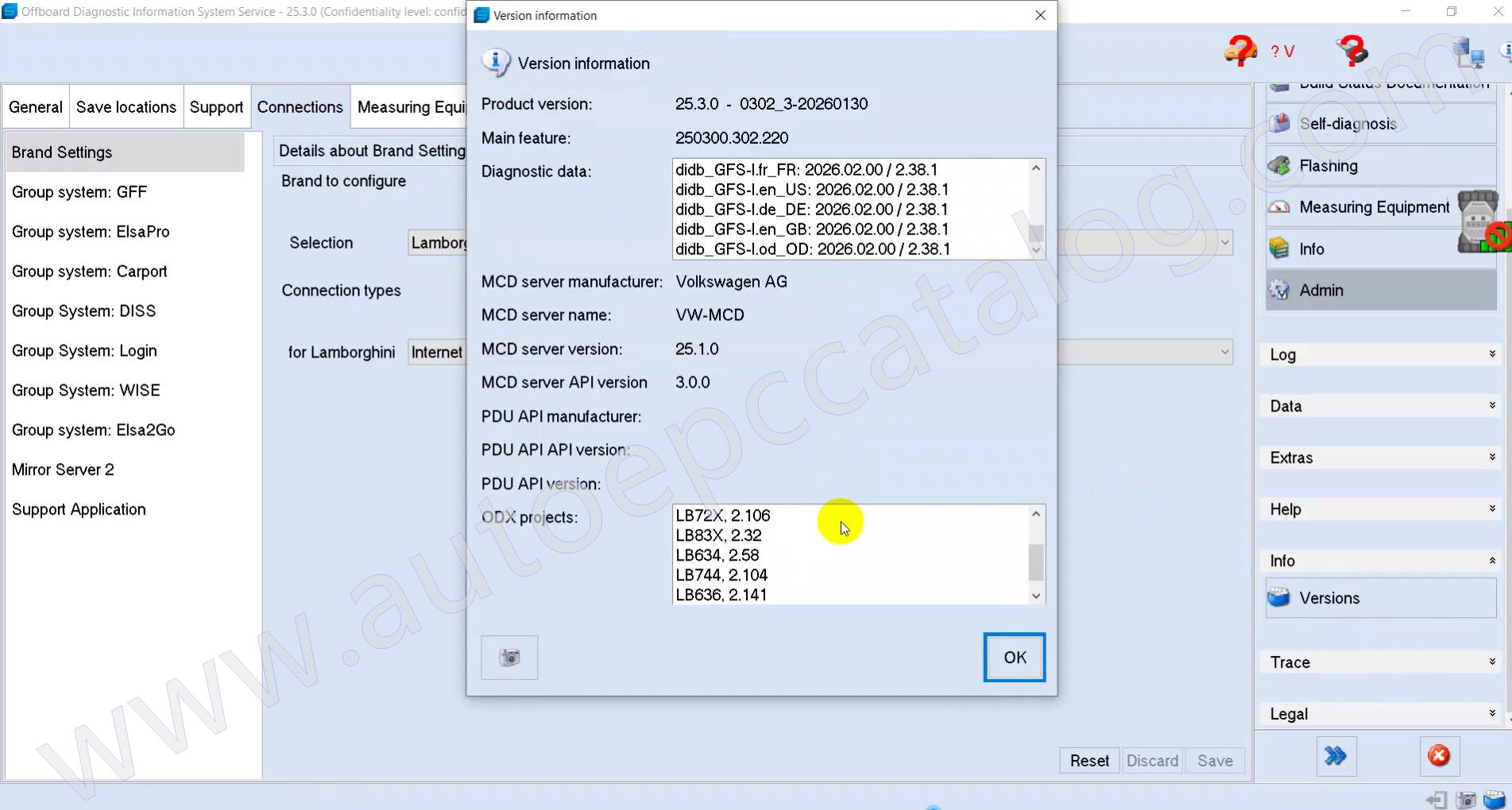
Task: Expand the Log section
Action: [1380, 355]
